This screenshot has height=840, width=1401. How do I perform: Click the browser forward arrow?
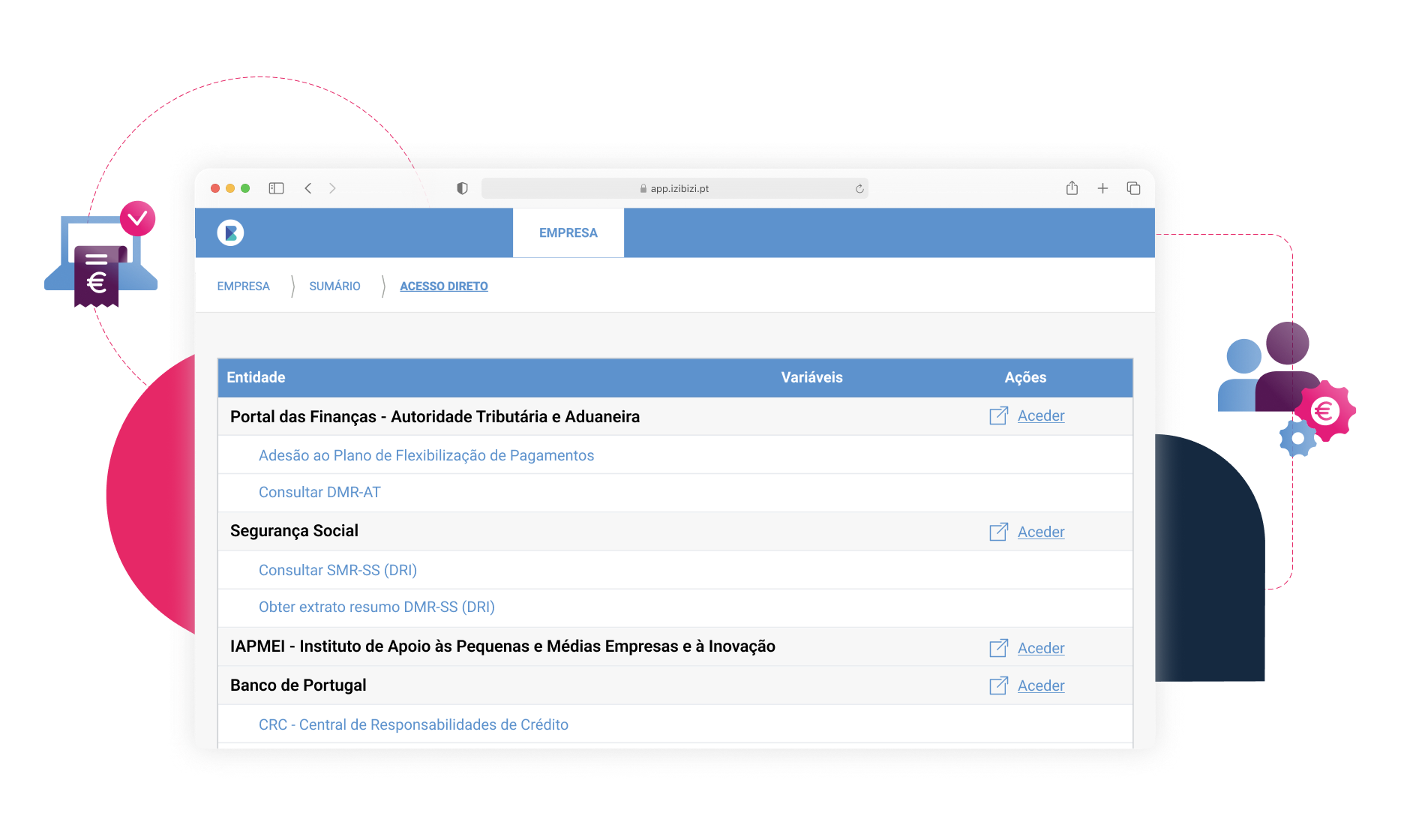(x=332, y=188)
